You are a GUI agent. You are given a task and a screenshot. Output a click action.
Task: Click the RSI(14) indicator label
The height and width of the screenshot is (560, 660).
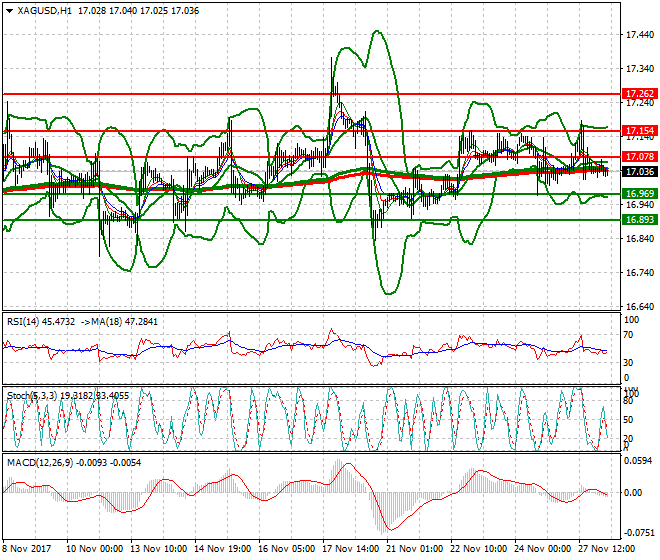28,321
